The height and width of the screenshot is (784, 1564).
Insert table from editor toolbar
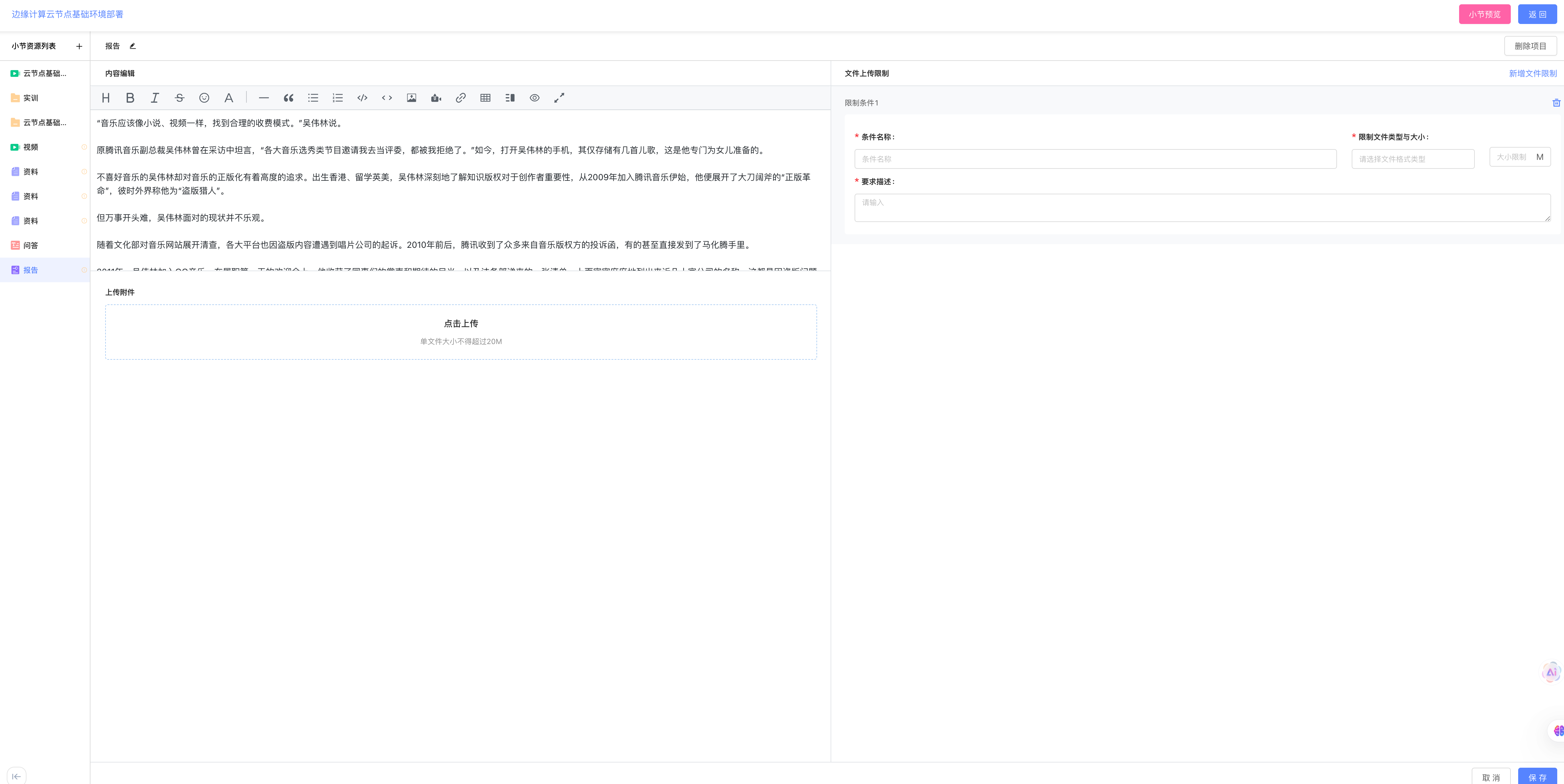(485, 98)
